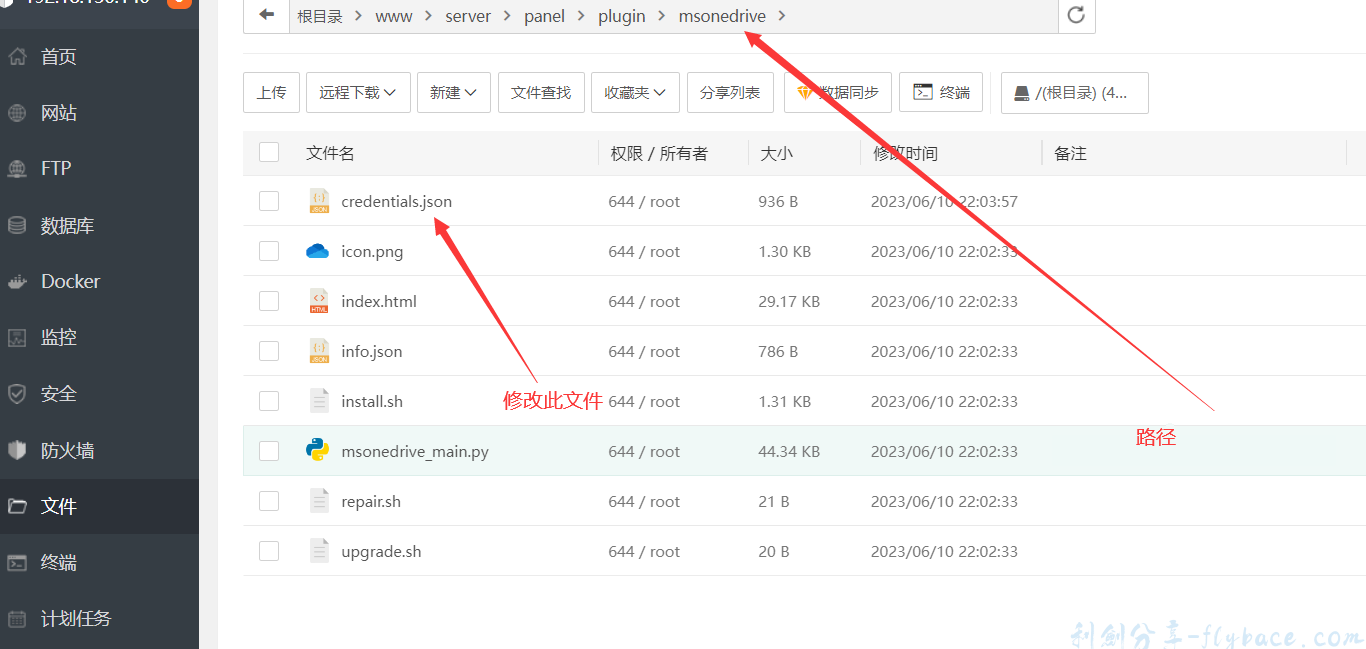Viewport: 1366px width, 649px height.
Task: Expand the 远程下载 dropdown
Action: [x=358, y=92]
